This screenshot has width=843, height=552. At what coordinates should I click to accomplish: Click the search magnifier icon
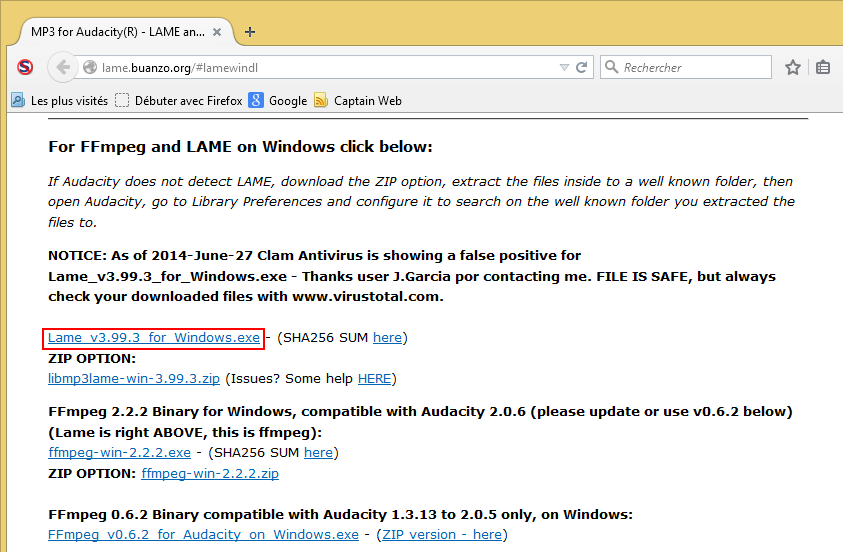coord(611,67)
